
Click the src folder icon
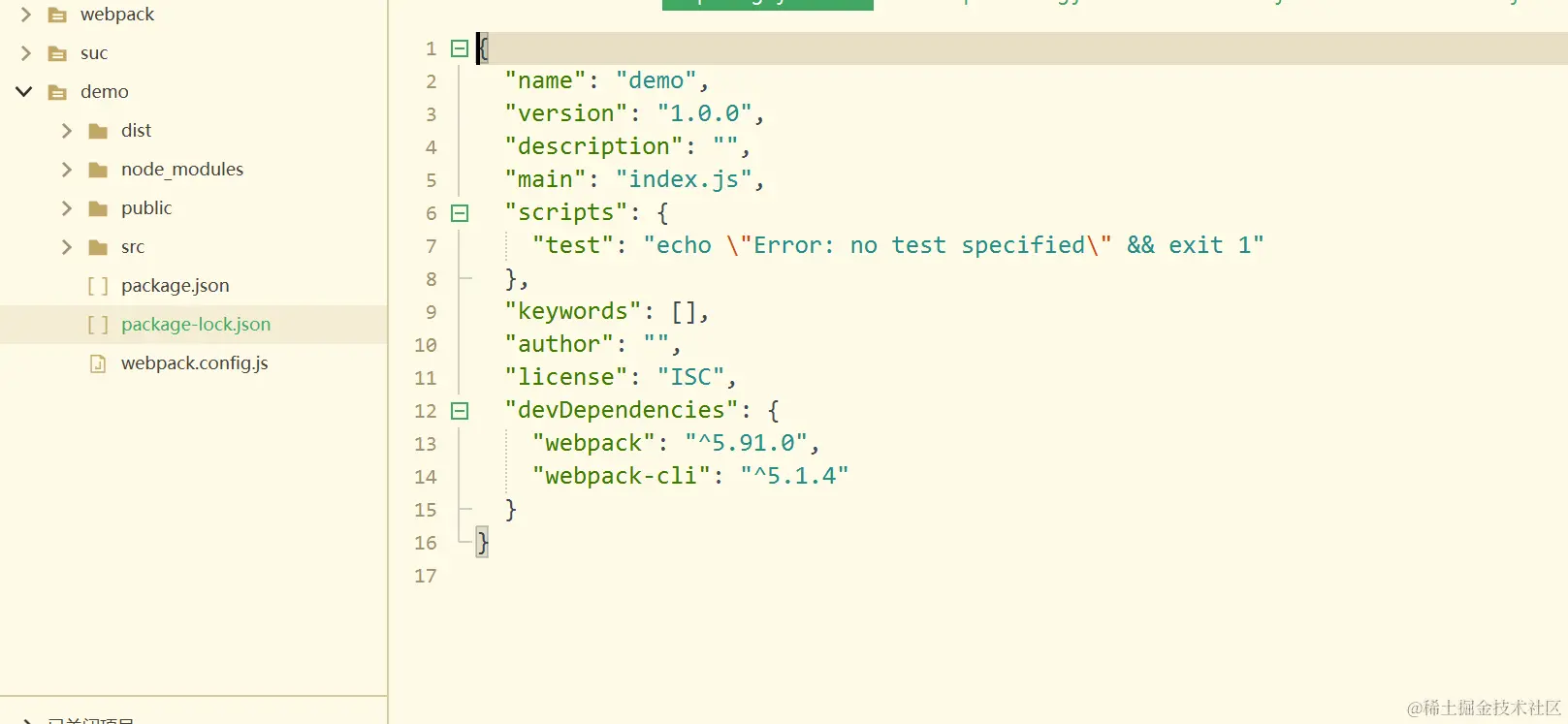[x=98, y=247]
